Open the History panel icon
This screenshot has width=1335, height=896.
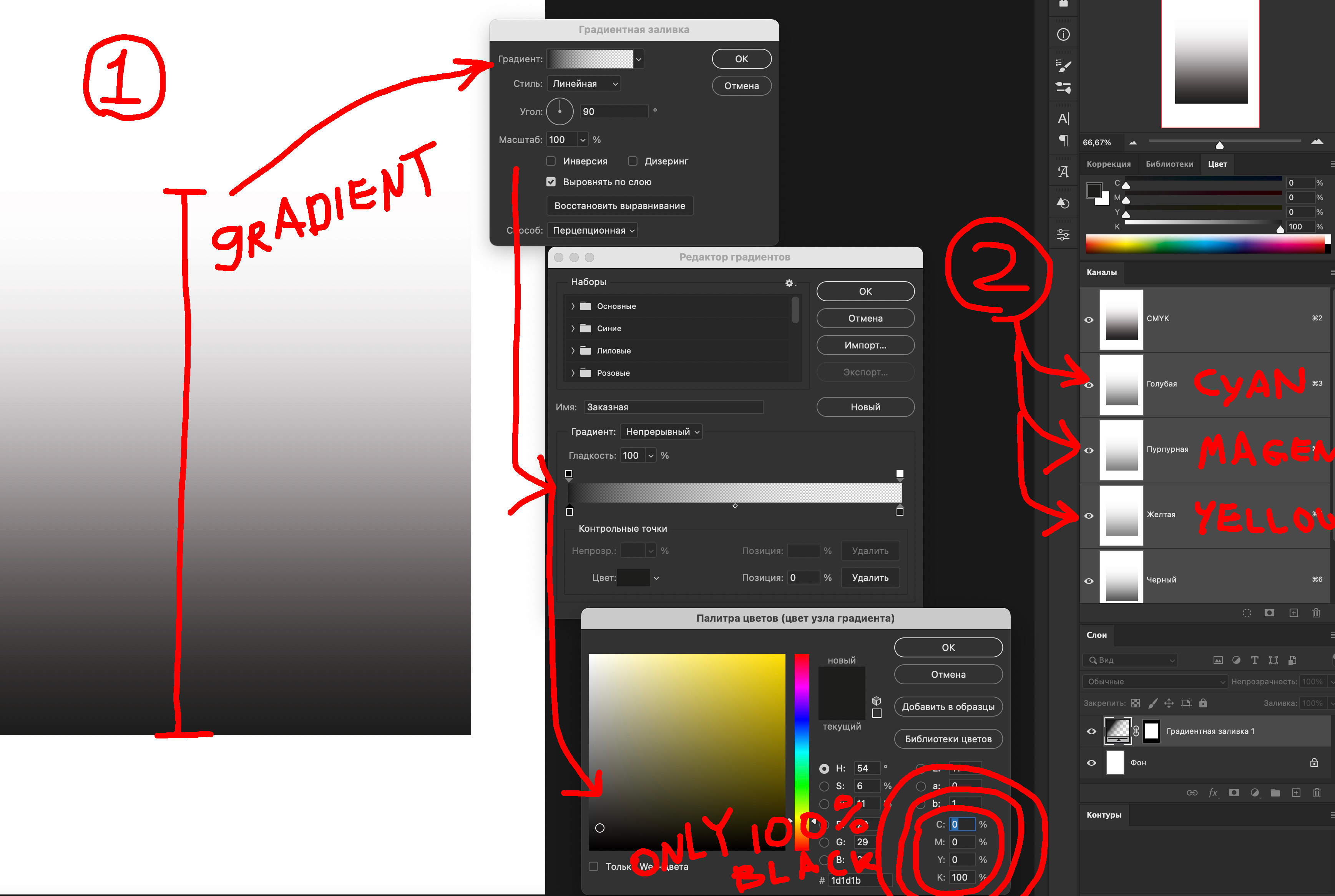(1063, 203)
